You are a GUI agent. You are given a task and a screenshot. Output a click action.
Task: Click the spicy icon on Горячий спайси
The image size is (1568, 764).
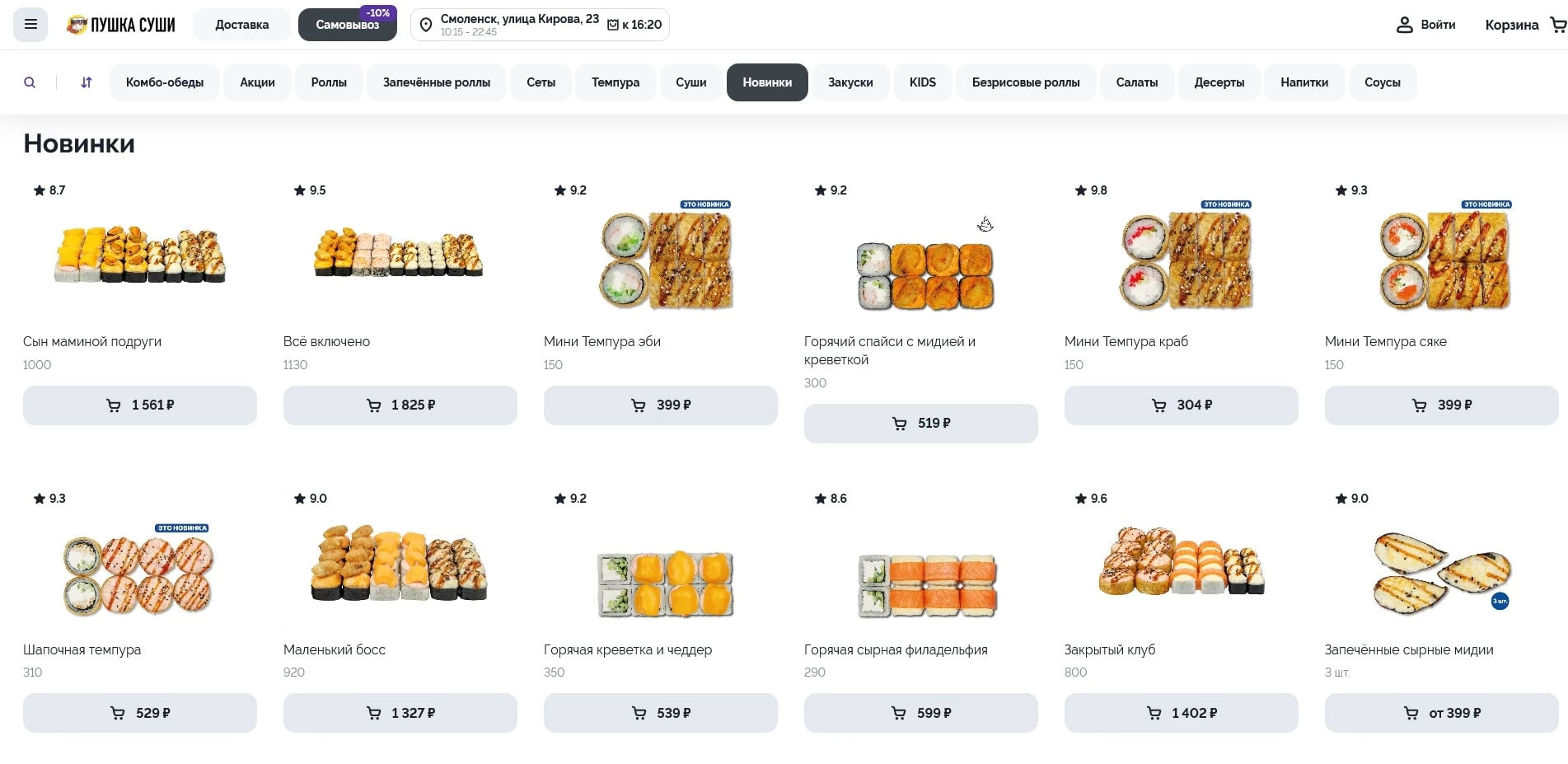[x=985, y=224]
